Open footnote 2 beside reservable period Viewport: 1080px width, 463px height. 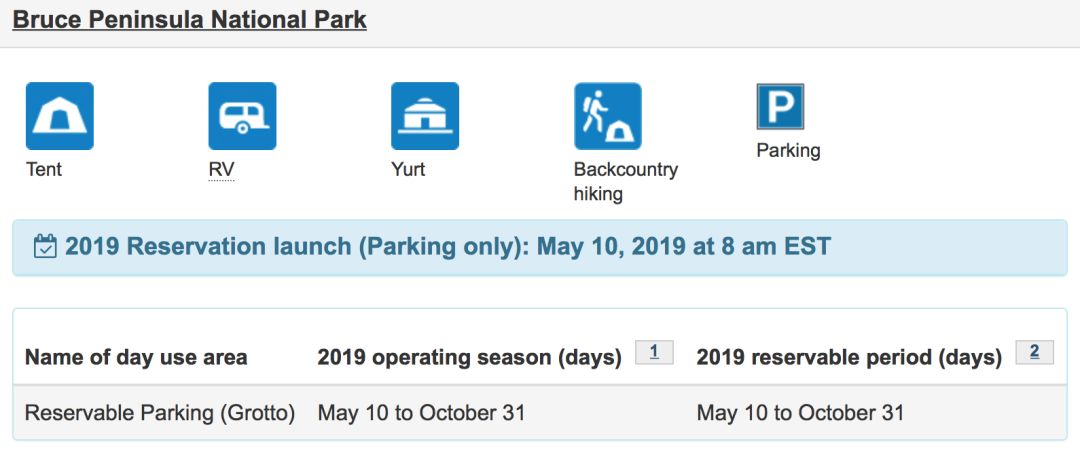coord(1035,352)
